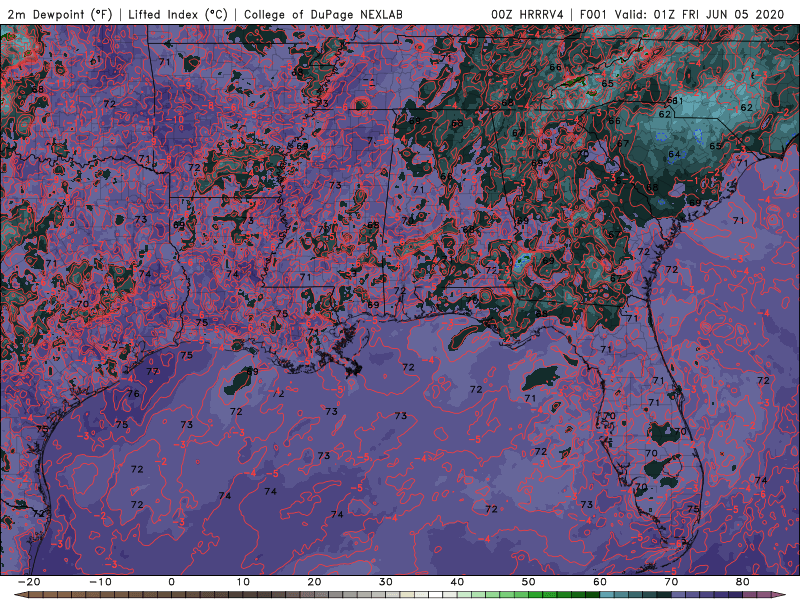Select the 60 label on the color scale

600,582
